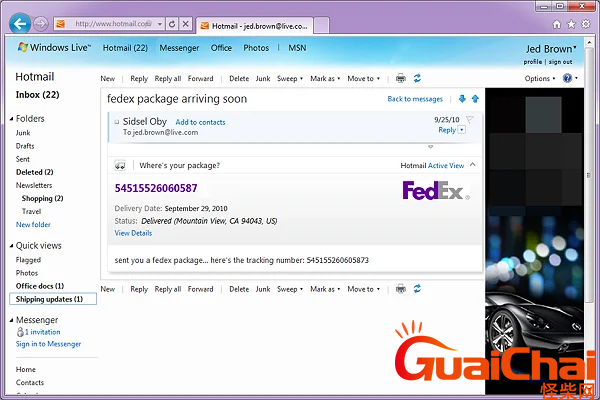
Task: Click the browser forward arrow button
Action: point(41,24)
